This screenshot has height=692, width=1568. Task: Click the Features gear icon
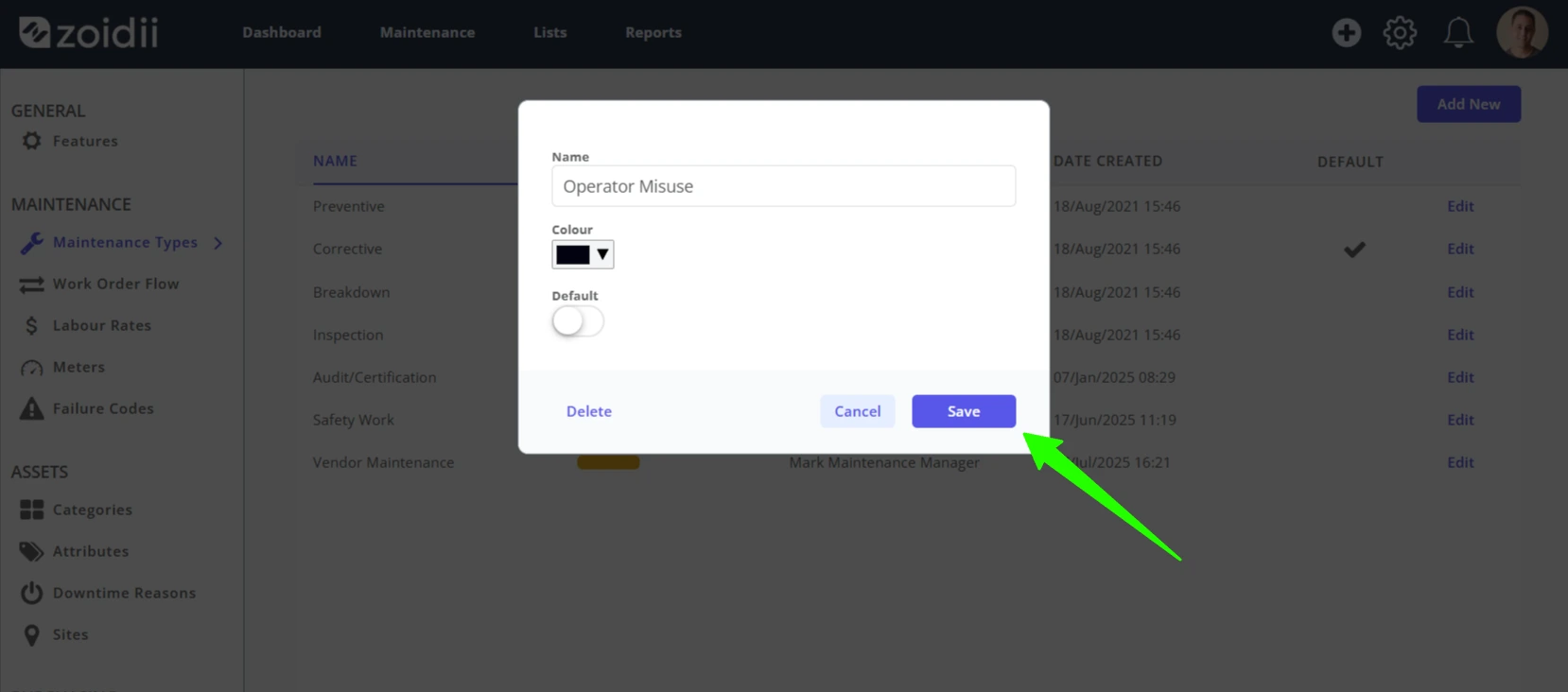pos(31,141)
